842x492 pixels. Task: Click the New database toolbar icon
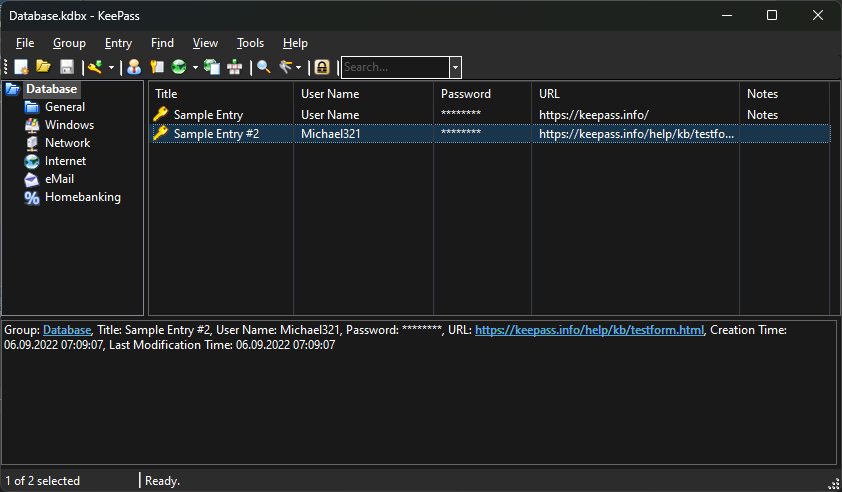[x=21, y=67]
